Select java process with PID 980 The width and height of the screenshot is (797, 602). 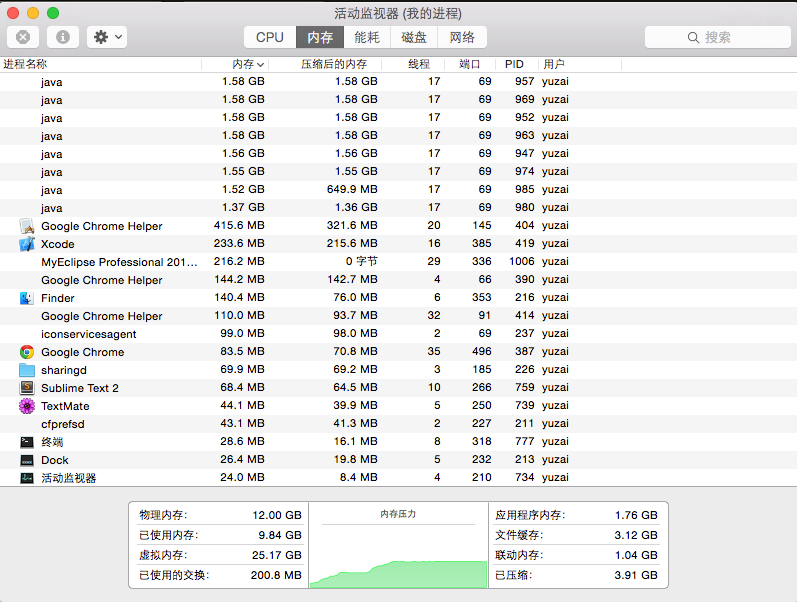(398, 207)
